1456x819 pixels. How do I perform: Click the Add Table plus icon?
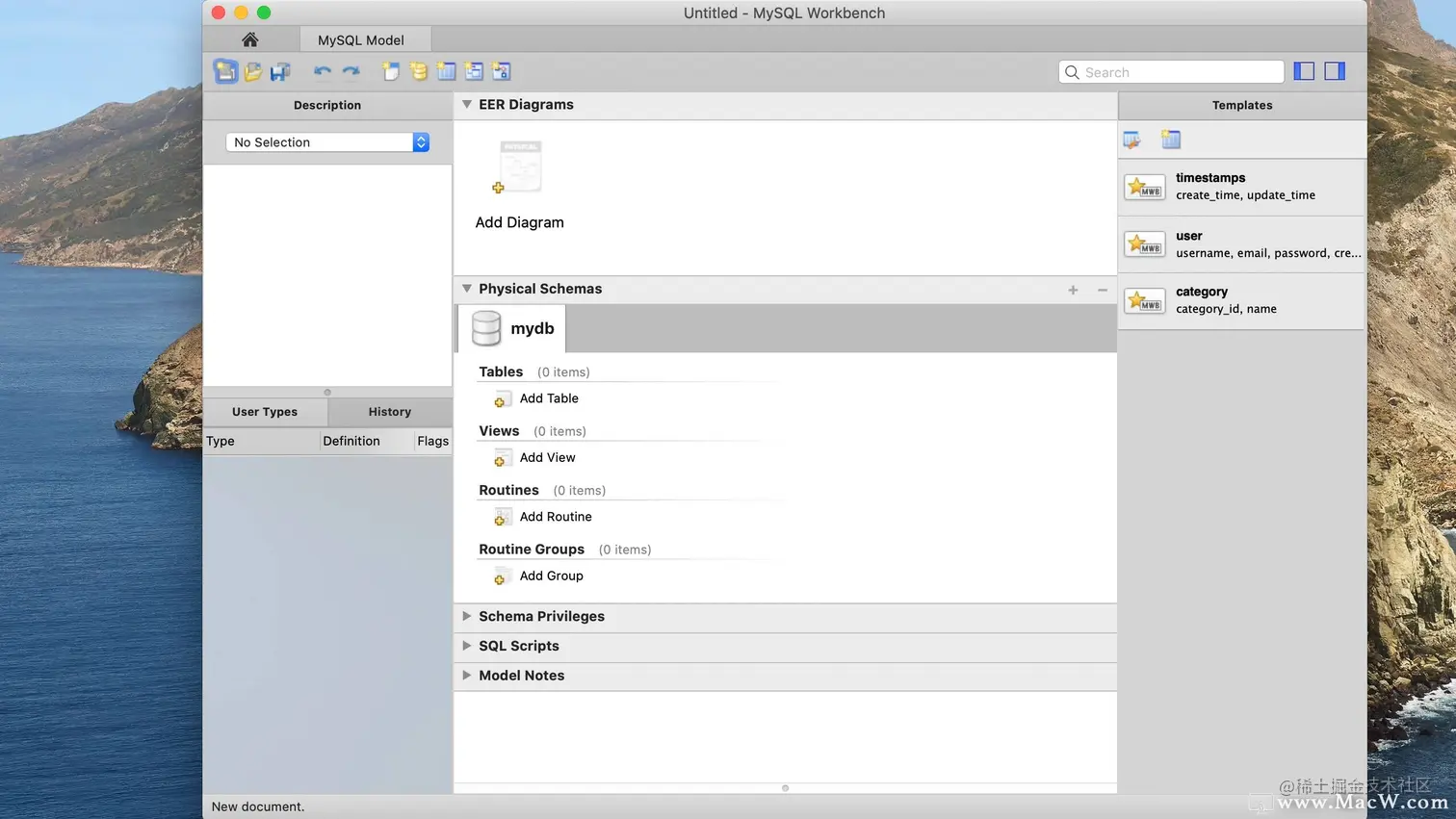click(x=502, y=398)
